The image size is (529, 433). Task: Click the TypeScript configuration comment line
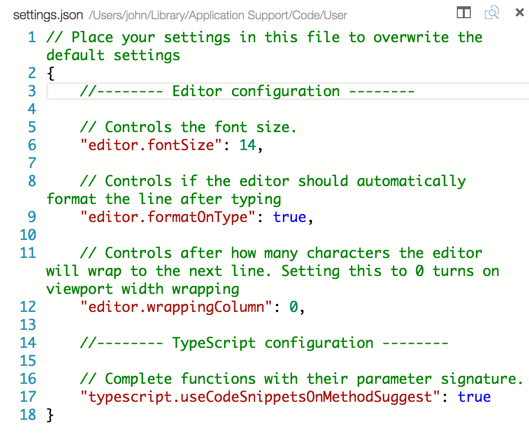264,343
